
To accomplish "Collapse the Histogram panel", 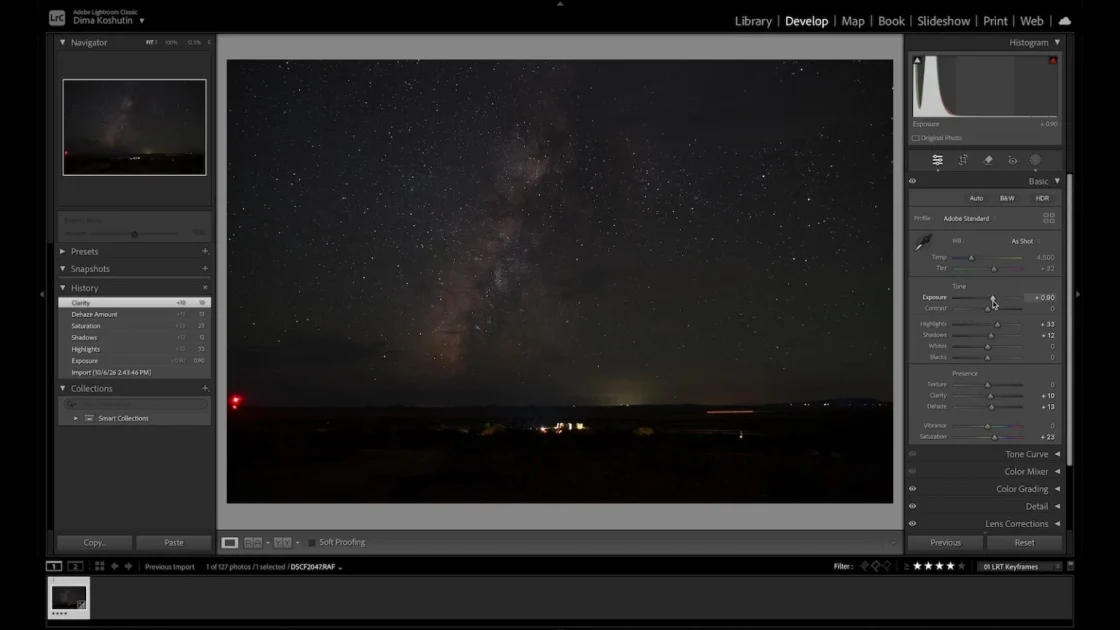I will [x=1057, y=42].
